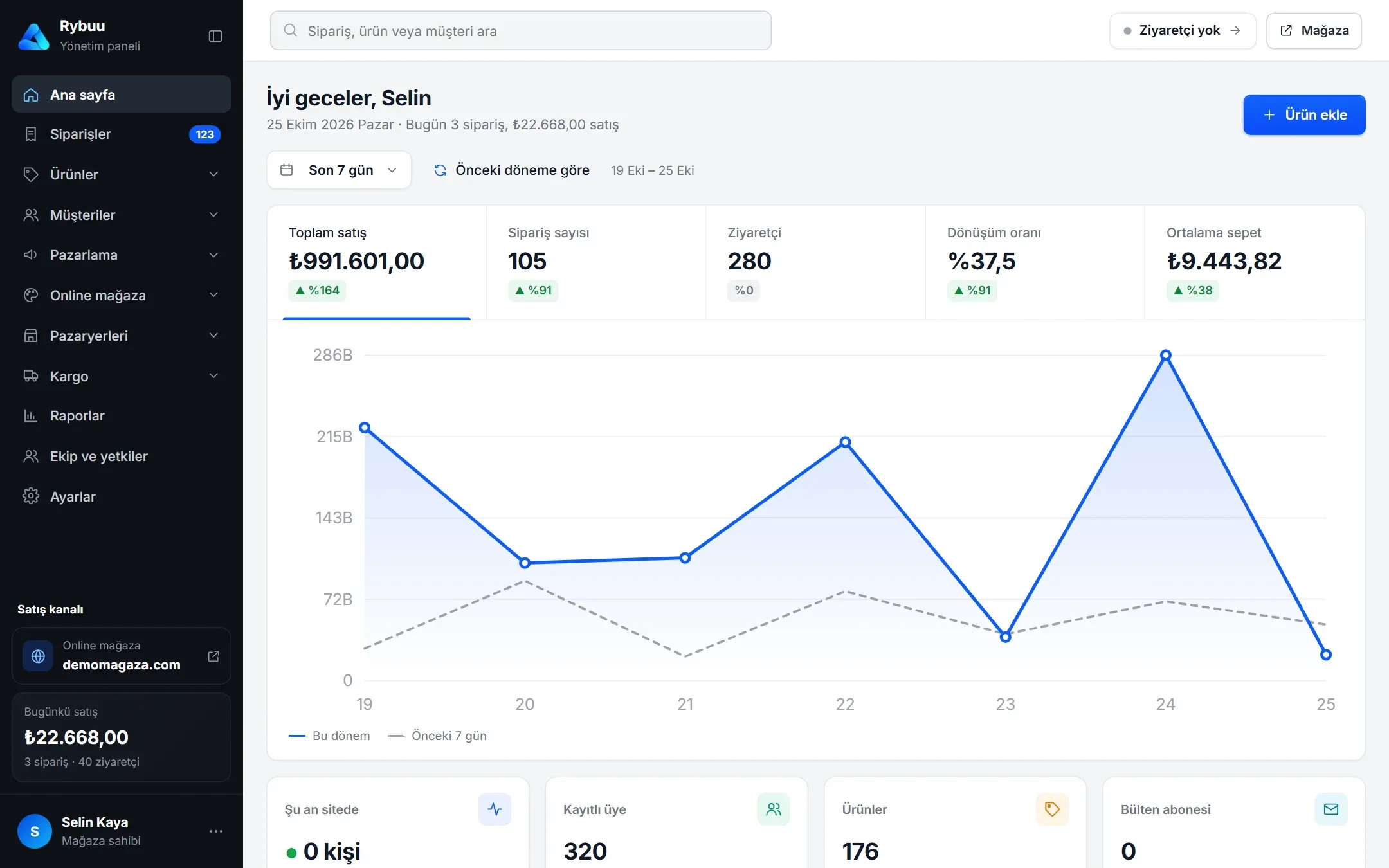
Task: Collapse the sidebar with the panel toggle icon
Action: click(215, 36)
